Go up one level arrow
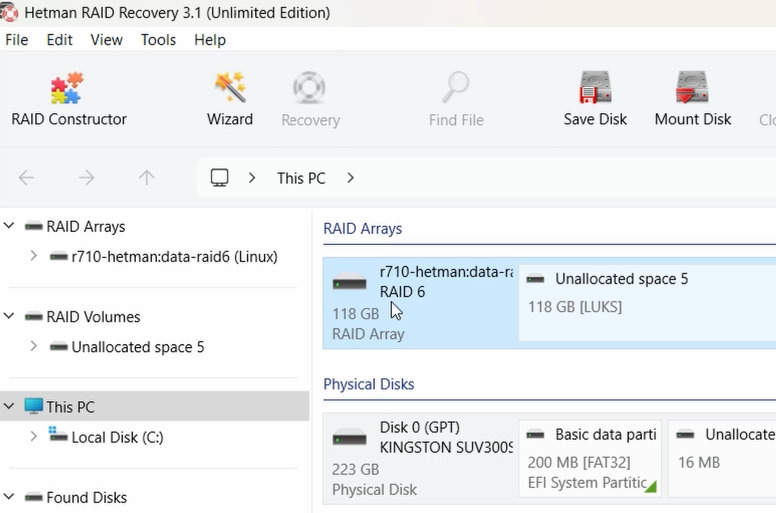 (146, 178)
